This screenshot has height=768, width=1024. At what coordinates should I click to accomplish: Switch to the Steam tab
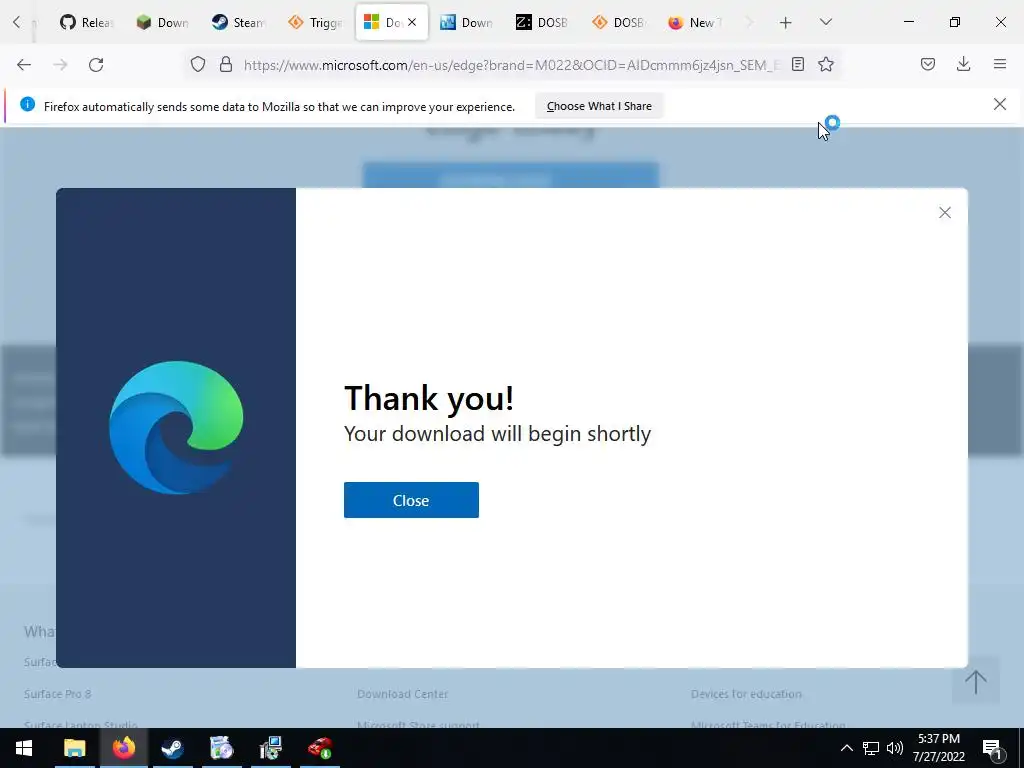(239, 22)
